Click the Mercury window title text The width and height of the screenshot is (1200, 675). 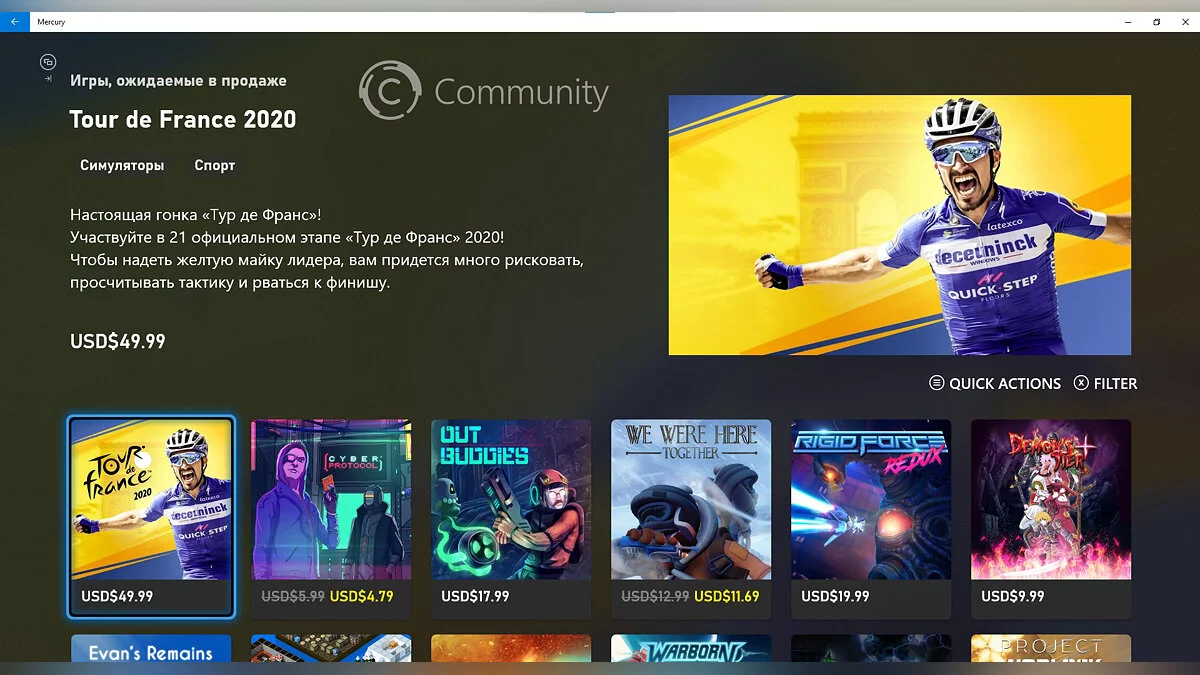pos(51,22)
